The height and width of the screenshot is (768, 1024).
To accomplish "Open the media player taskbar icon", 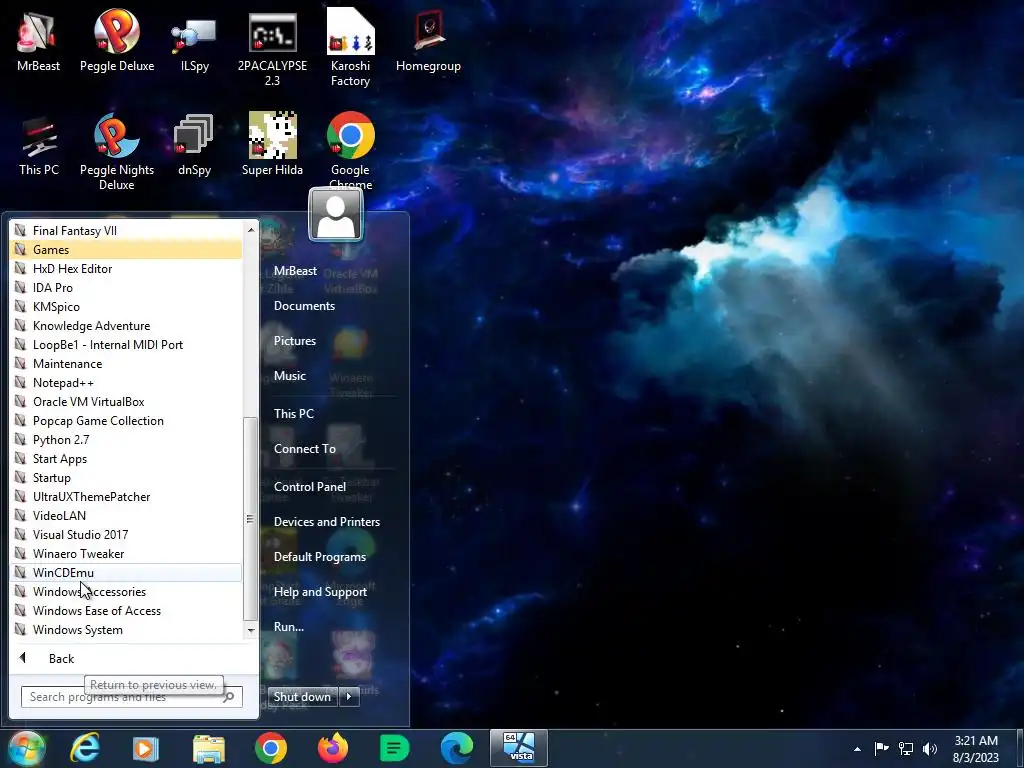I will [146, 748].
